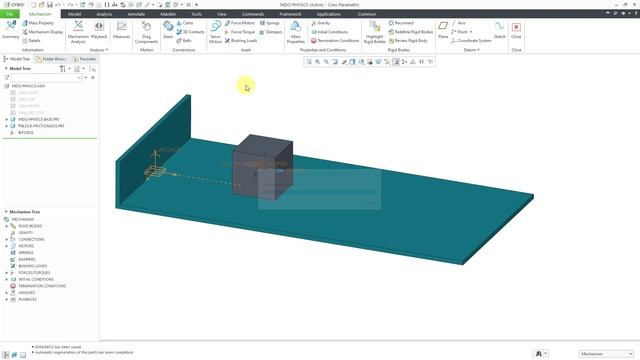The width and height of the screenshot is (640, 360).
Task: Insert a Force/Torque
Action: (x=240, y=32)
